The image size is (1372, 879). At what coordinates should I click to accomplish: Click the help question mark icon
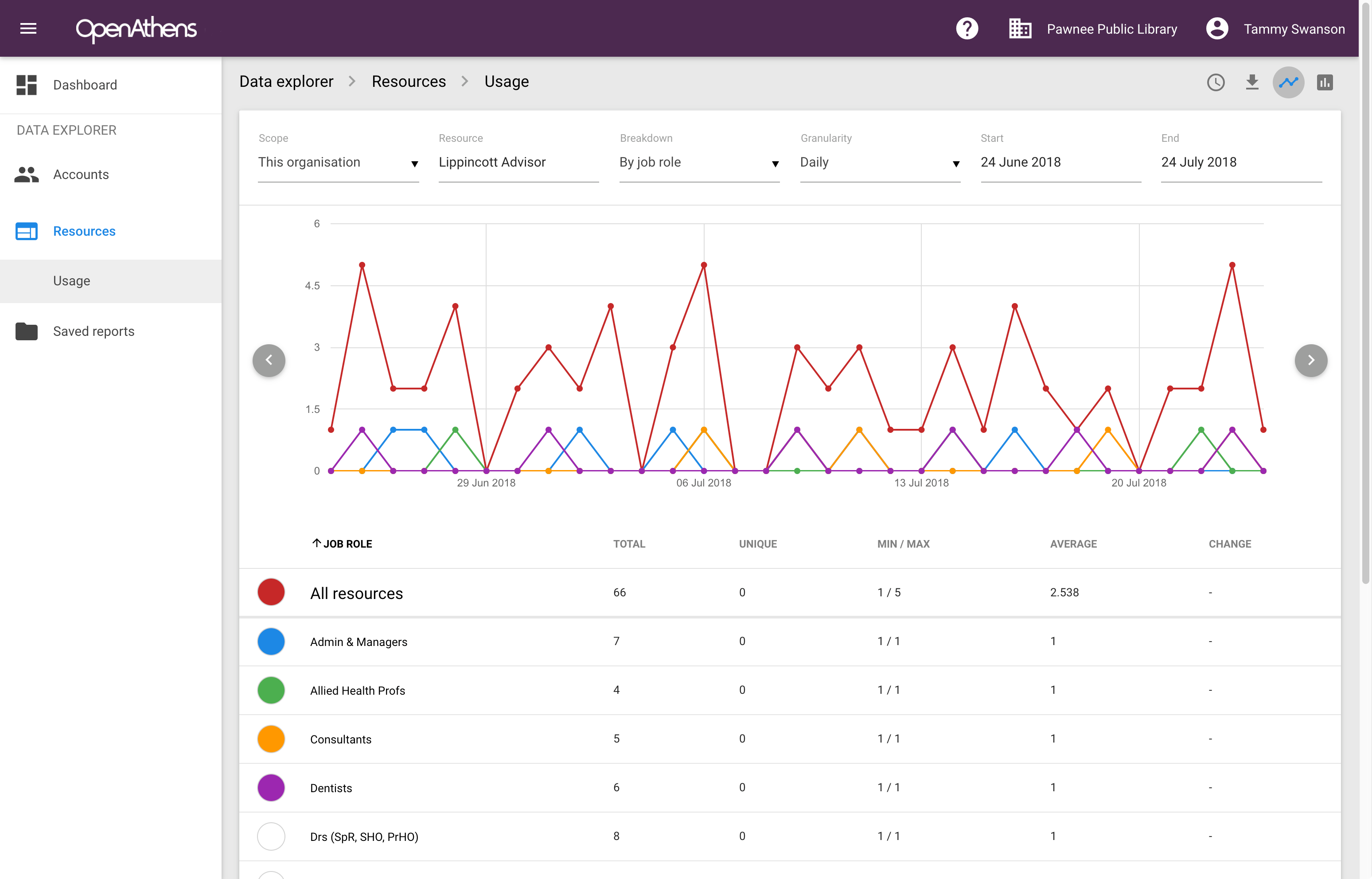tap(967, 28)
